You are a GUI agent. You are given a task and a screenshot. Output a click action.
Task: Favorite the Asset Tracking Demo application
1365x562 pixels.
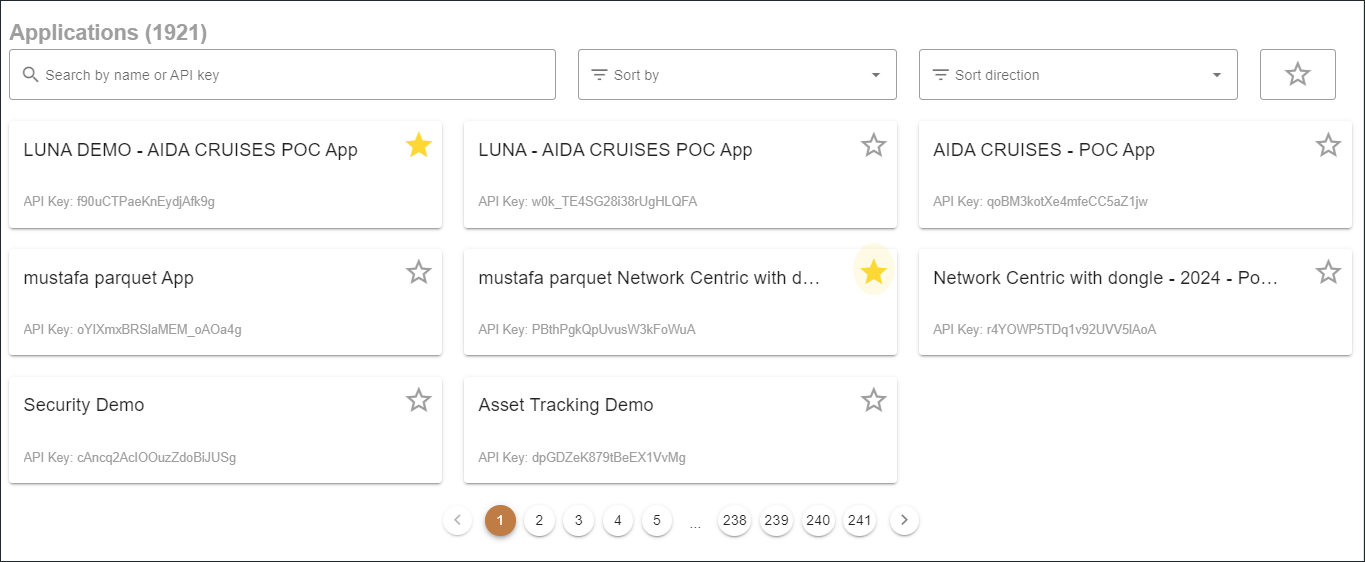(x=874, y=401)
